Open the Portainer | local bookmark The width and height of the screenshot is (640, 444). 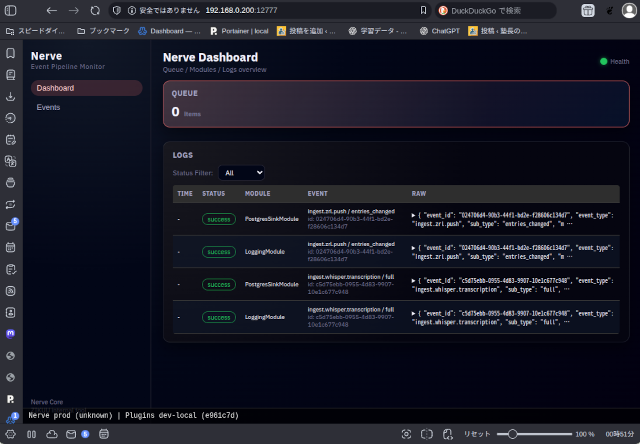[x=238, y=31]
